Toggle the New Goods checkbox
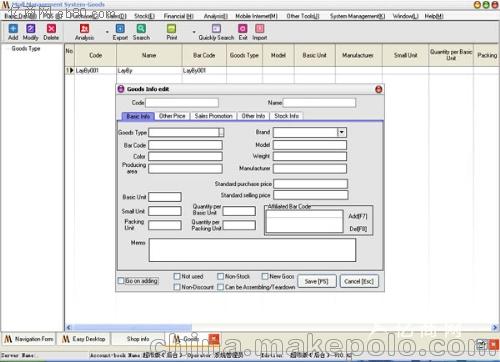 coord(265,276)
